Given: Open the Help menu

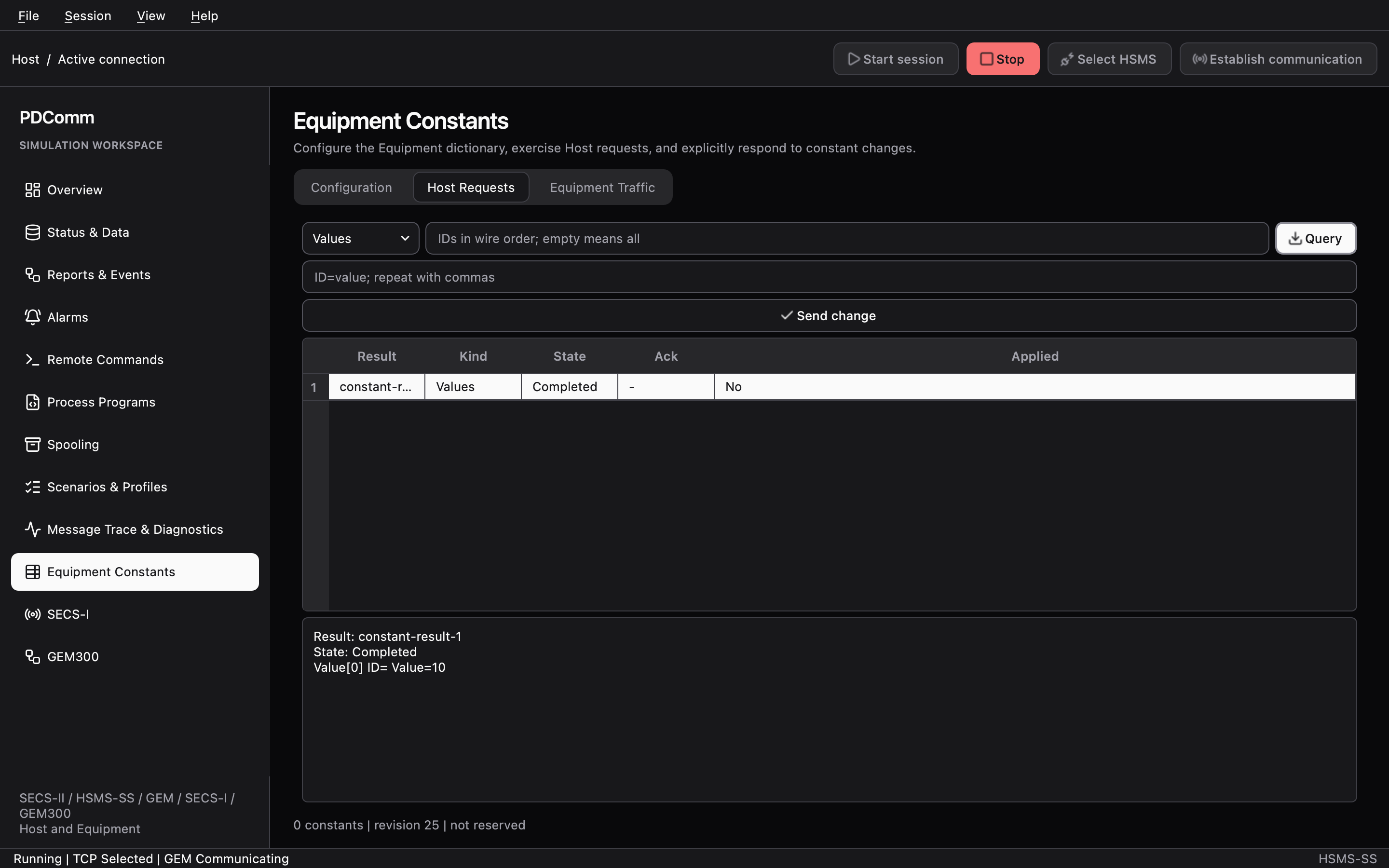Looking at the screenshot, I should tap(204, 15).
